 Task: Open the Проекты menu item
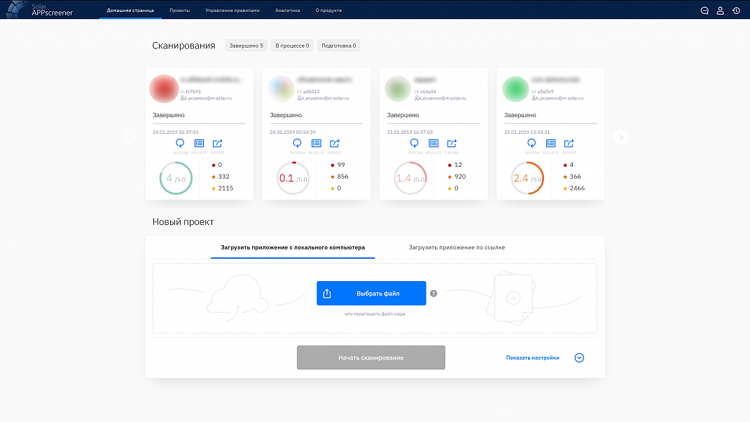[x=179, y=10]
